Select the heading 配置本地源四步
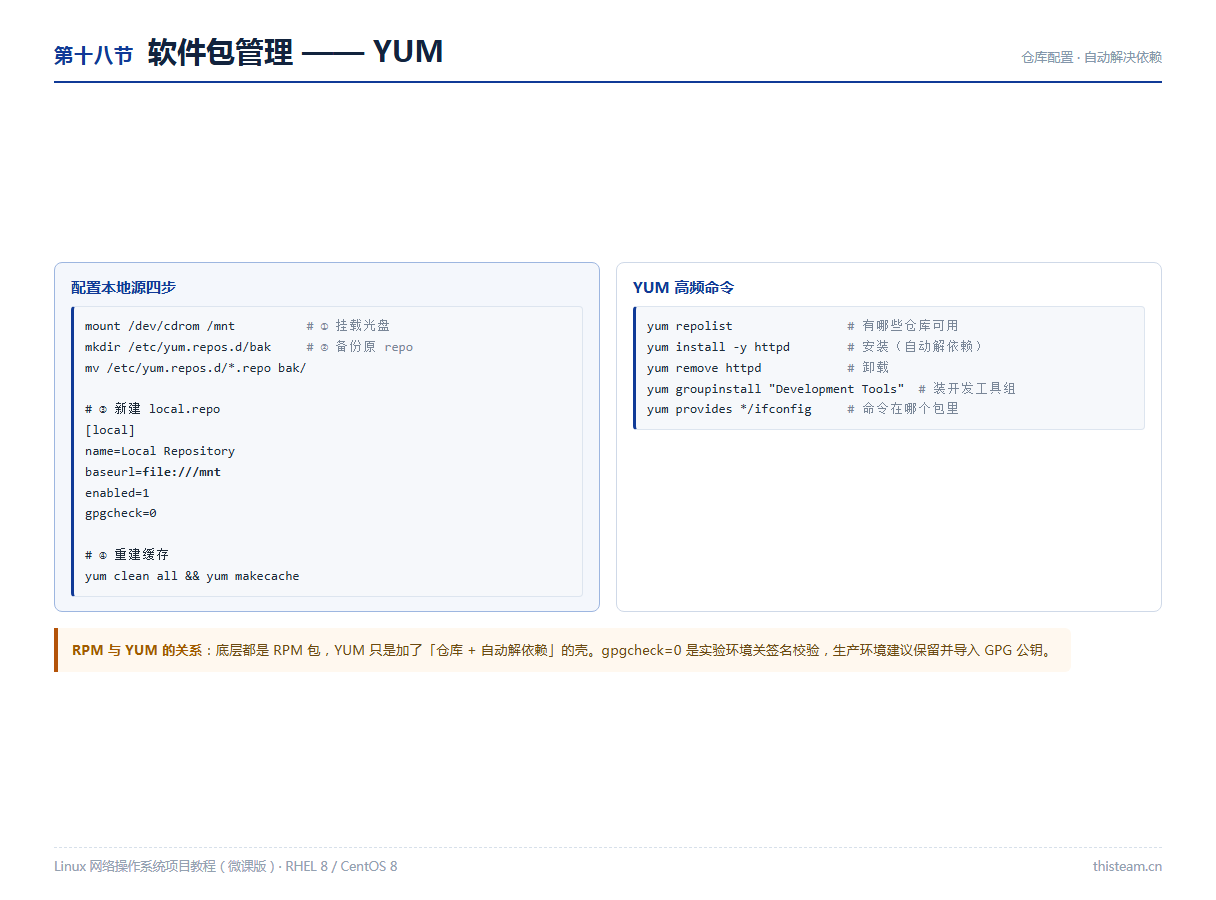Image resolution: width=1216 pixels, height=900 pixels. 123,287
